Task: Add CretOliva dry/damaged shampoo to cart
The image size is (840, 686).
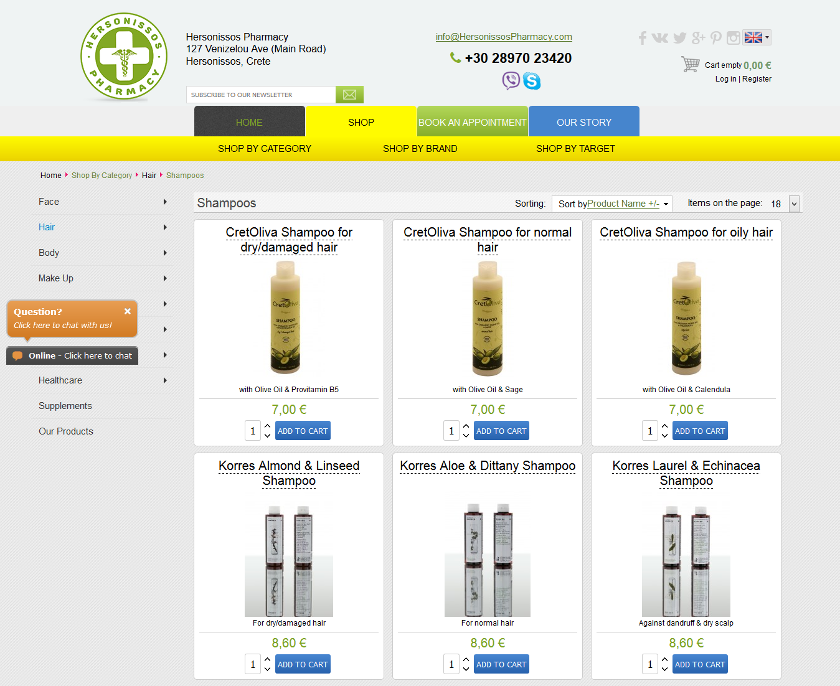Action: pos(303,431)
